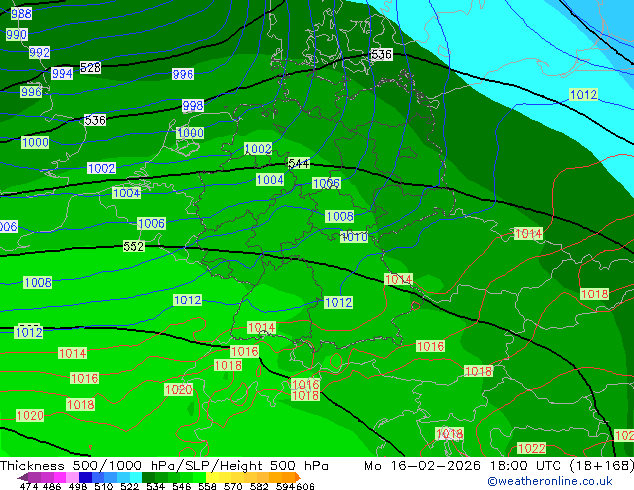Click the 544 height contour label
This screenshot has height=490, width=634.
tap(299, 163)
